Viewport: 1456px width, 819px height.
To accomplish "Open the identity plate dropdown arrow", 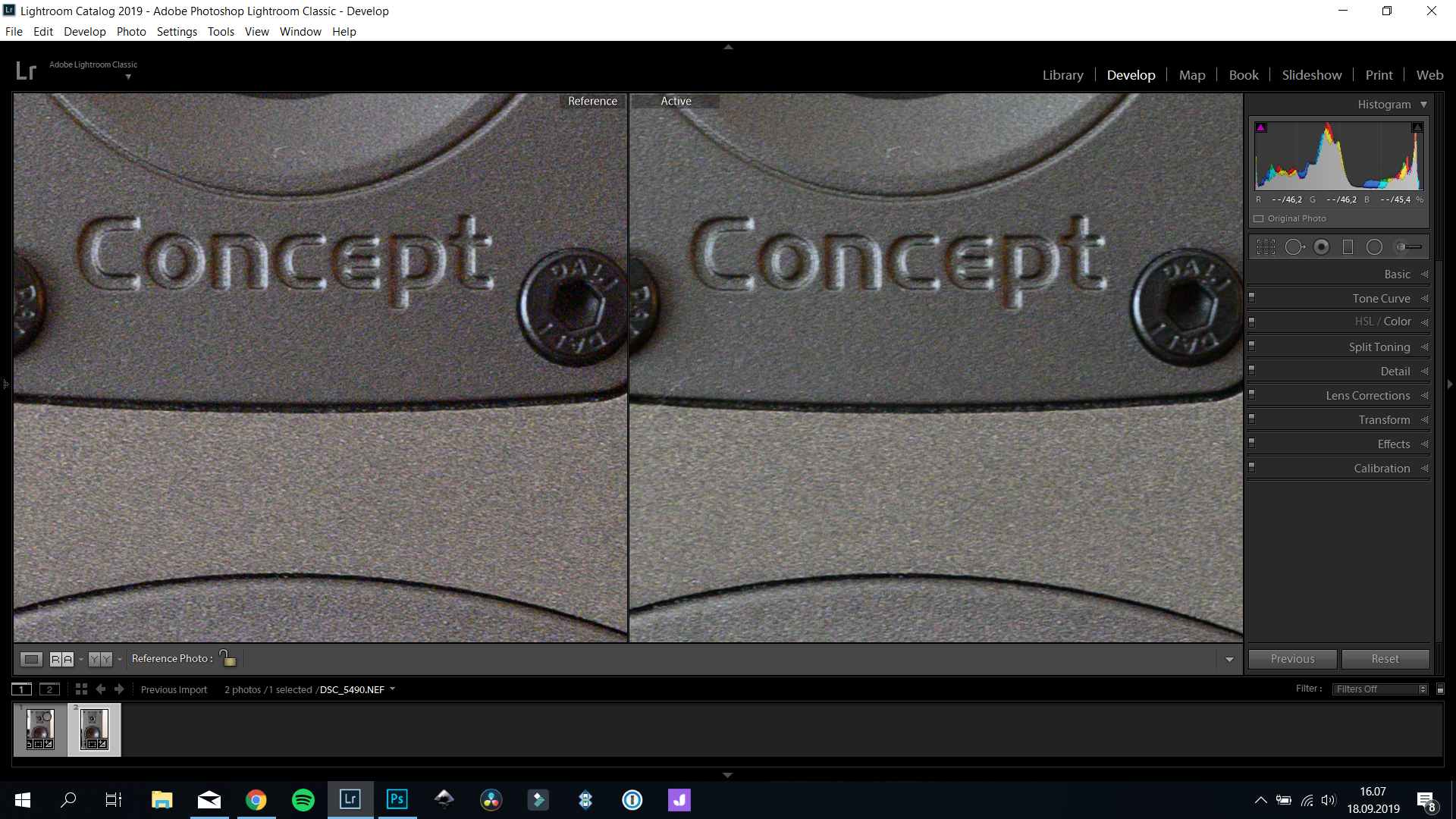I will click(x=128, y=77).
